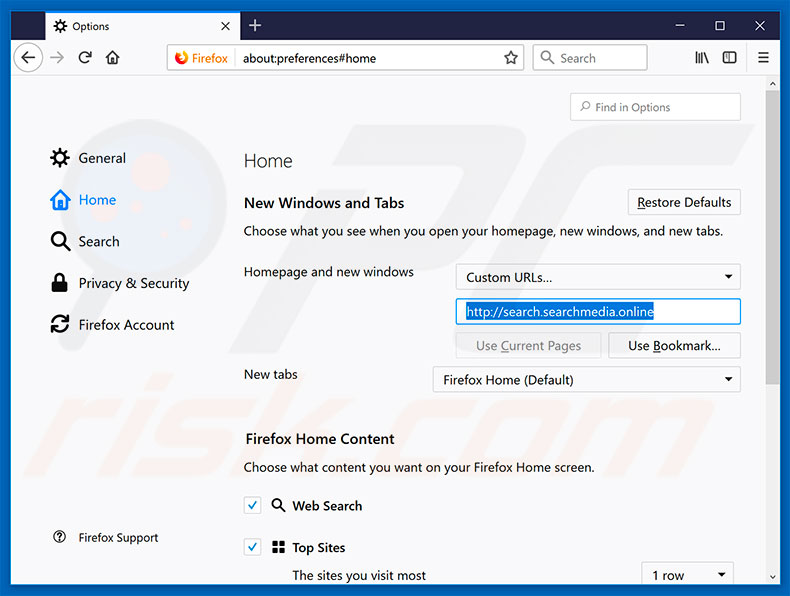Bookmark this page with the star icon
The height and width of the screenshot is (596, 790).
(510, 58)
